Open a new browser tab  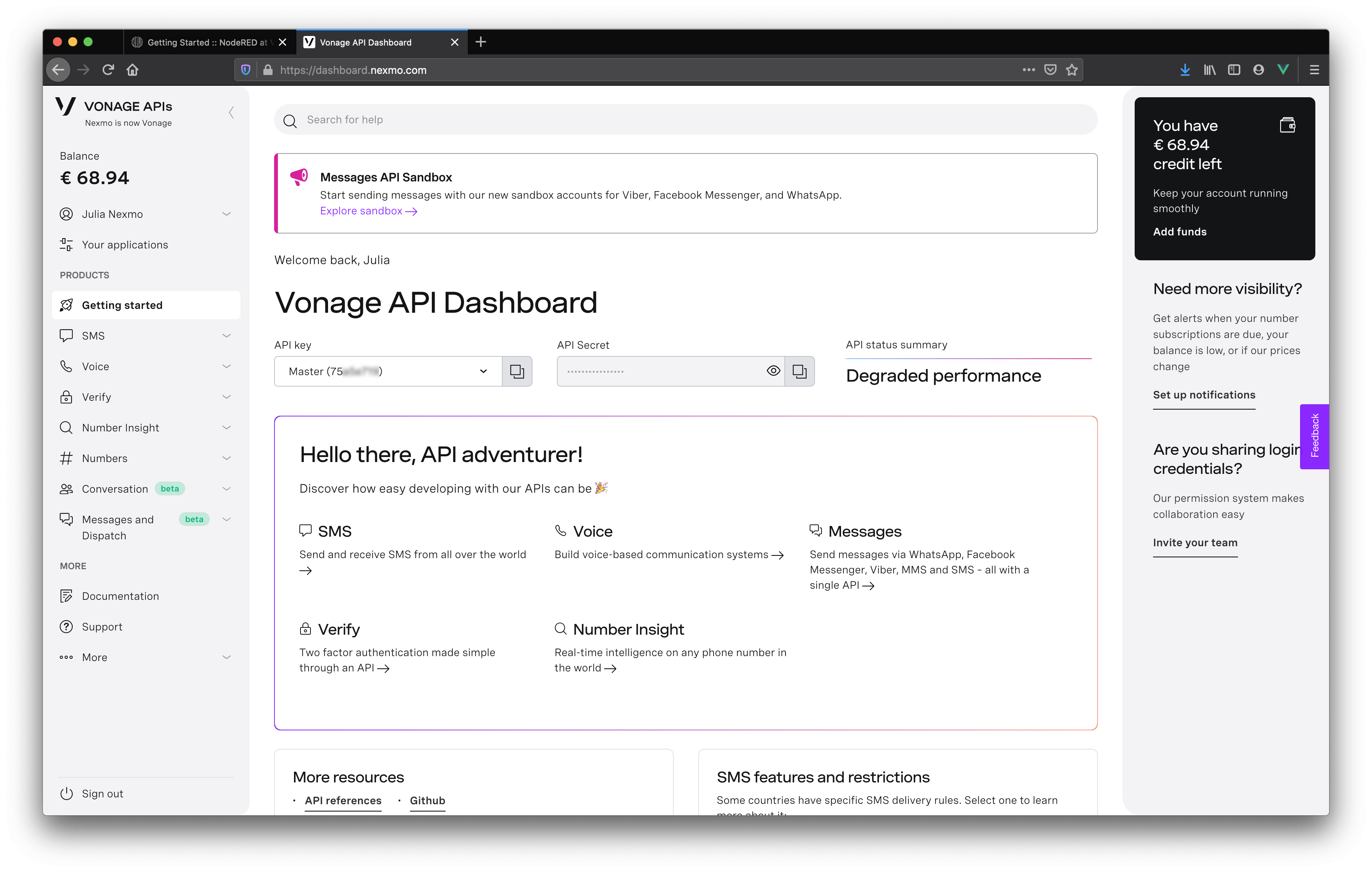click(480, 42)
